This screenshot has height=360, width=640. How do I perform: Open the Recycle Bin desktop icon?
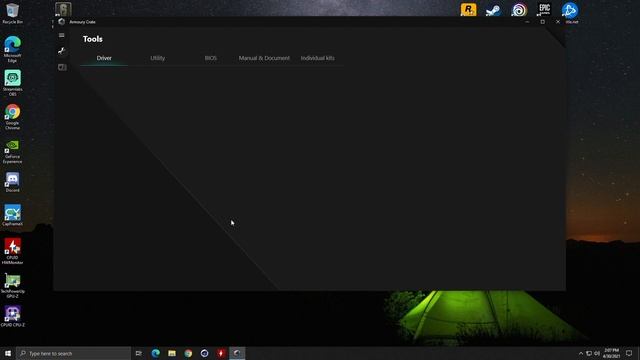tap(13, 13)
